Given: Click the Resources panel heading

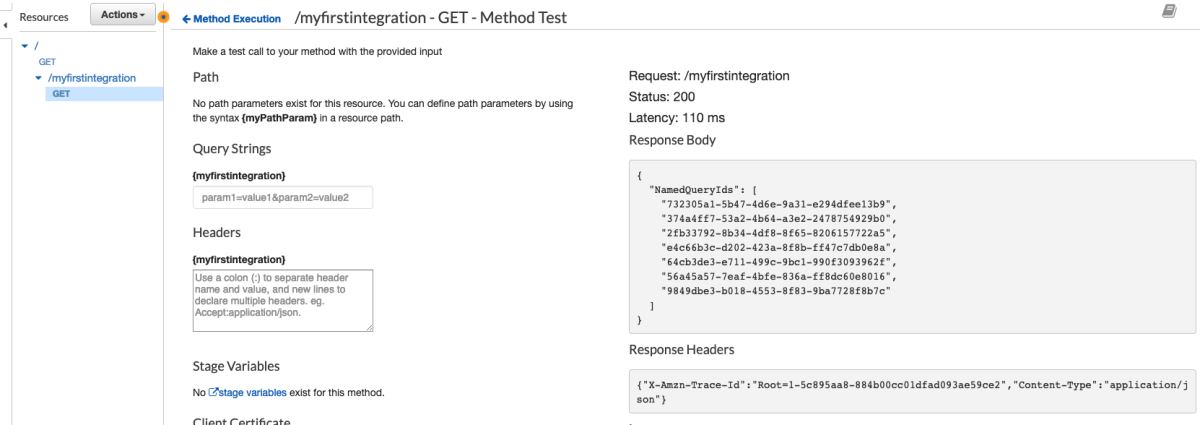Looking at the screenshot, I should (x=44, y=16).
